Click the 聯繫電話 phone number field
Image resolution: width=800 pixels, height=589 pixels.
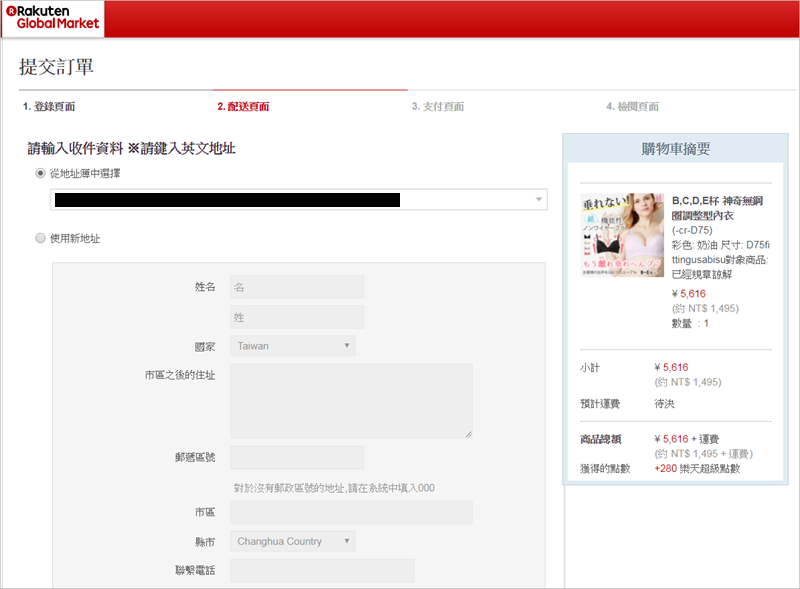click(321, 570)
